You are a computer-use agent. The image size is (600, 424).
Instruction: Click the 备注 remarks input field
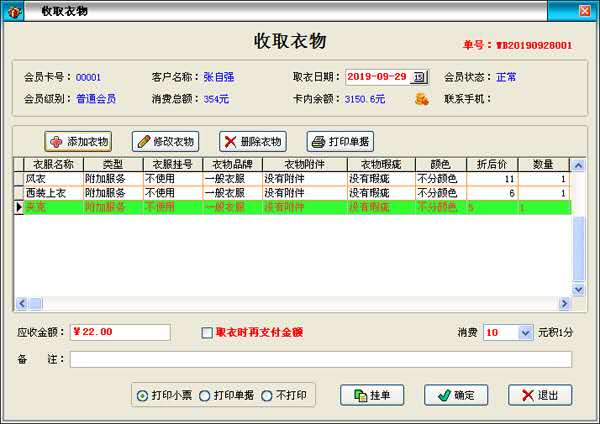pos(320,359)
